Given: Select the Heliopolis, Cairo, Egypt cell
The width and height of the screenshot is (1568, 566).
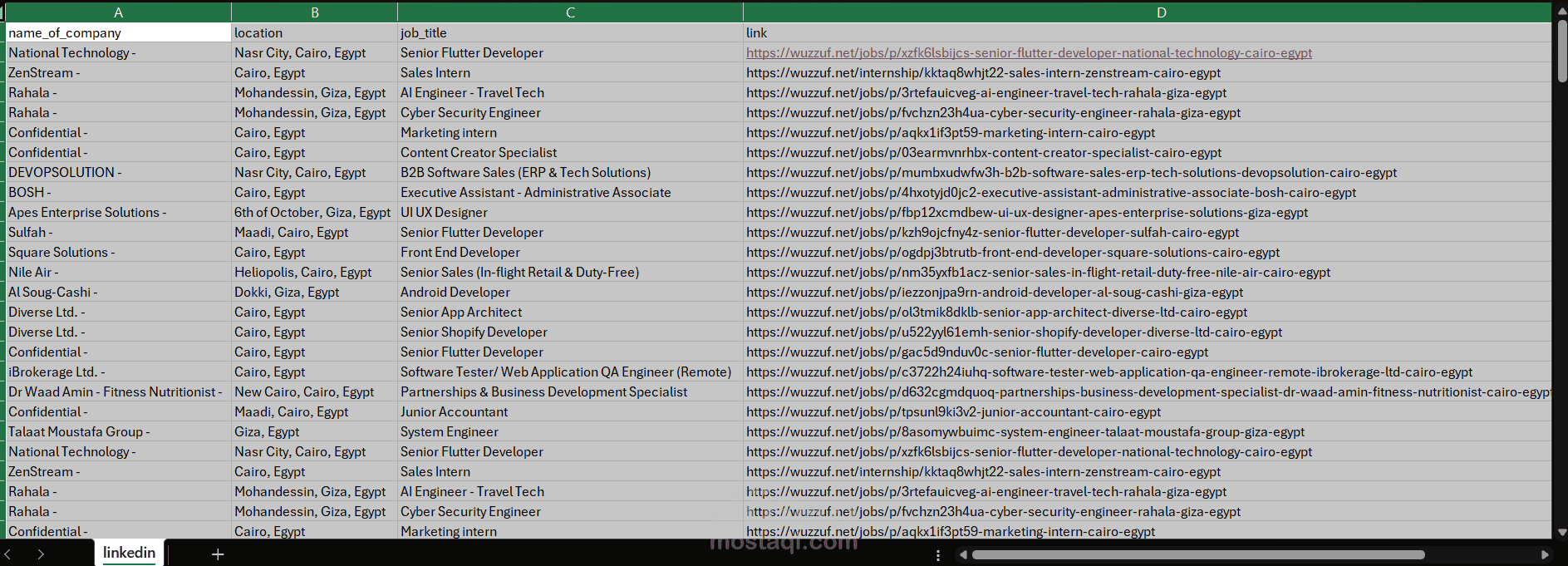Looking at the screenshot, I should coord(315,272).
